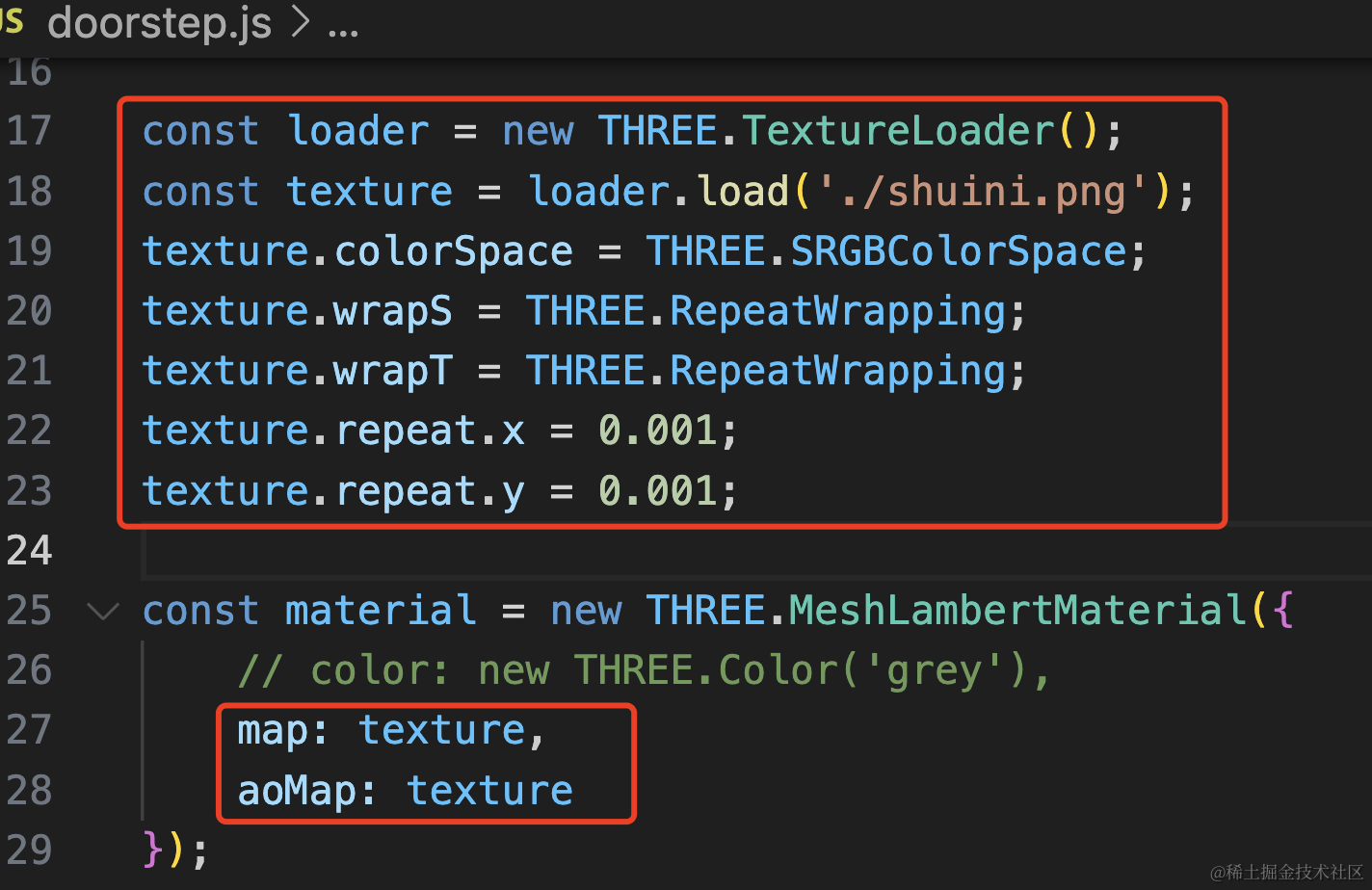Click RepeatWrapping on the wrapT line
The width and height of the screenshot is (1372, 890).
pyautogui.click(x=838, y=371)
